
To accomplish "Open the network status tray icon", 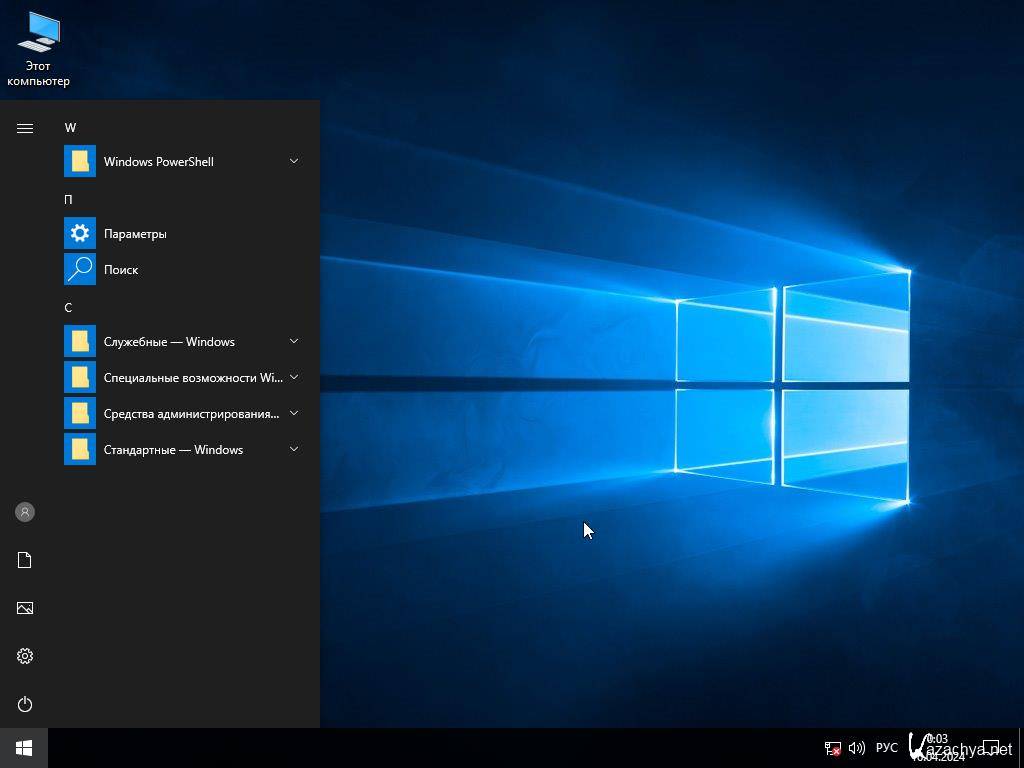I will 832,748.
